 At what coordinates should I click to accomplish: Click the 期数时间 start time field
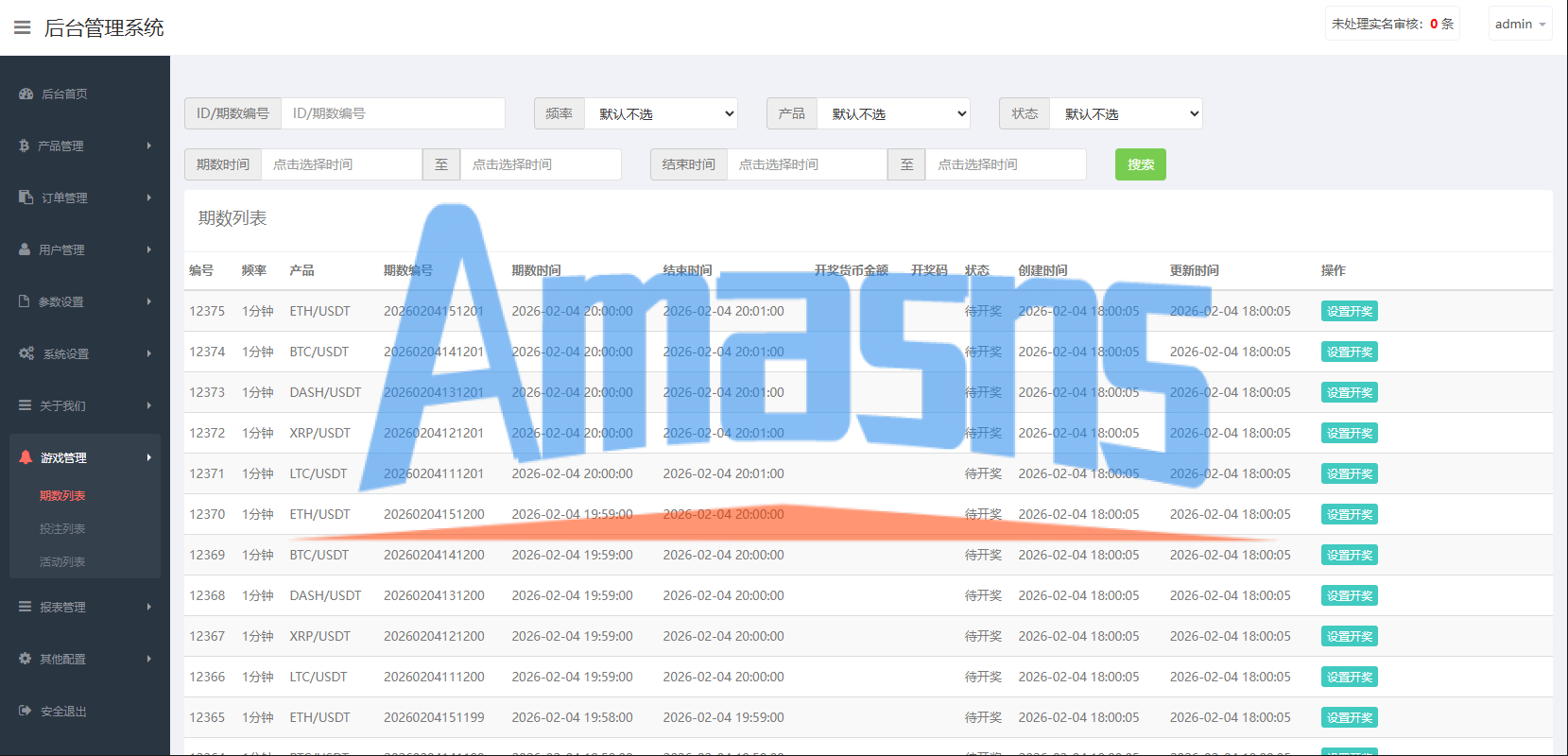pyautogui.click(x=341, y=164)
